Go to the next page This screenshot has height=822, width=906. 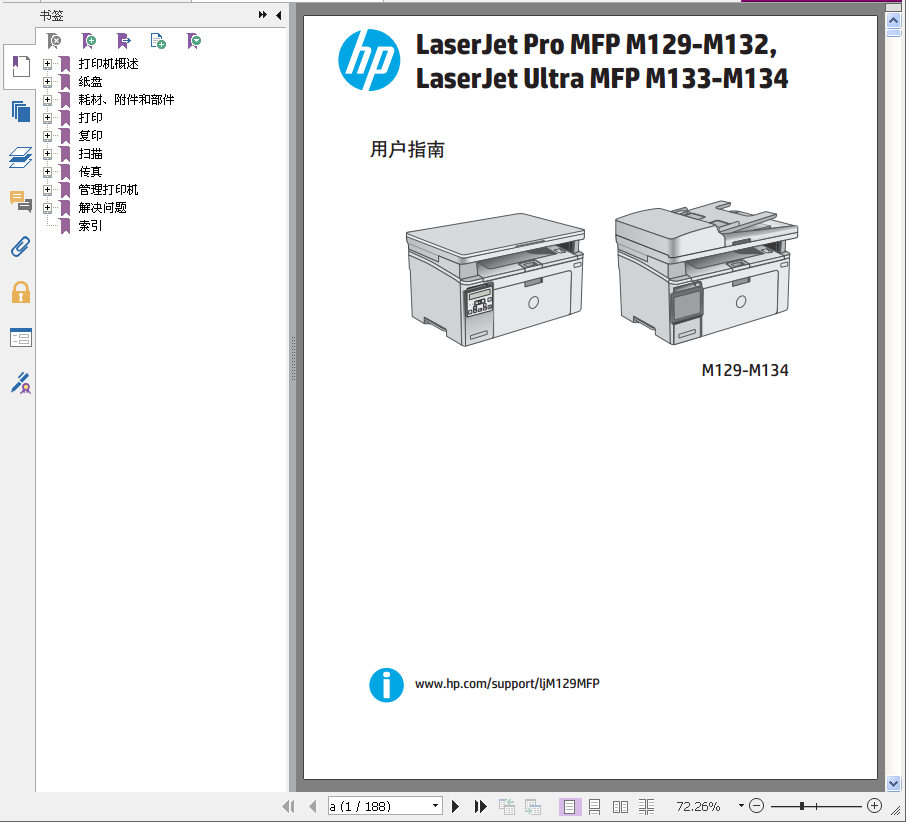(455, 806)
